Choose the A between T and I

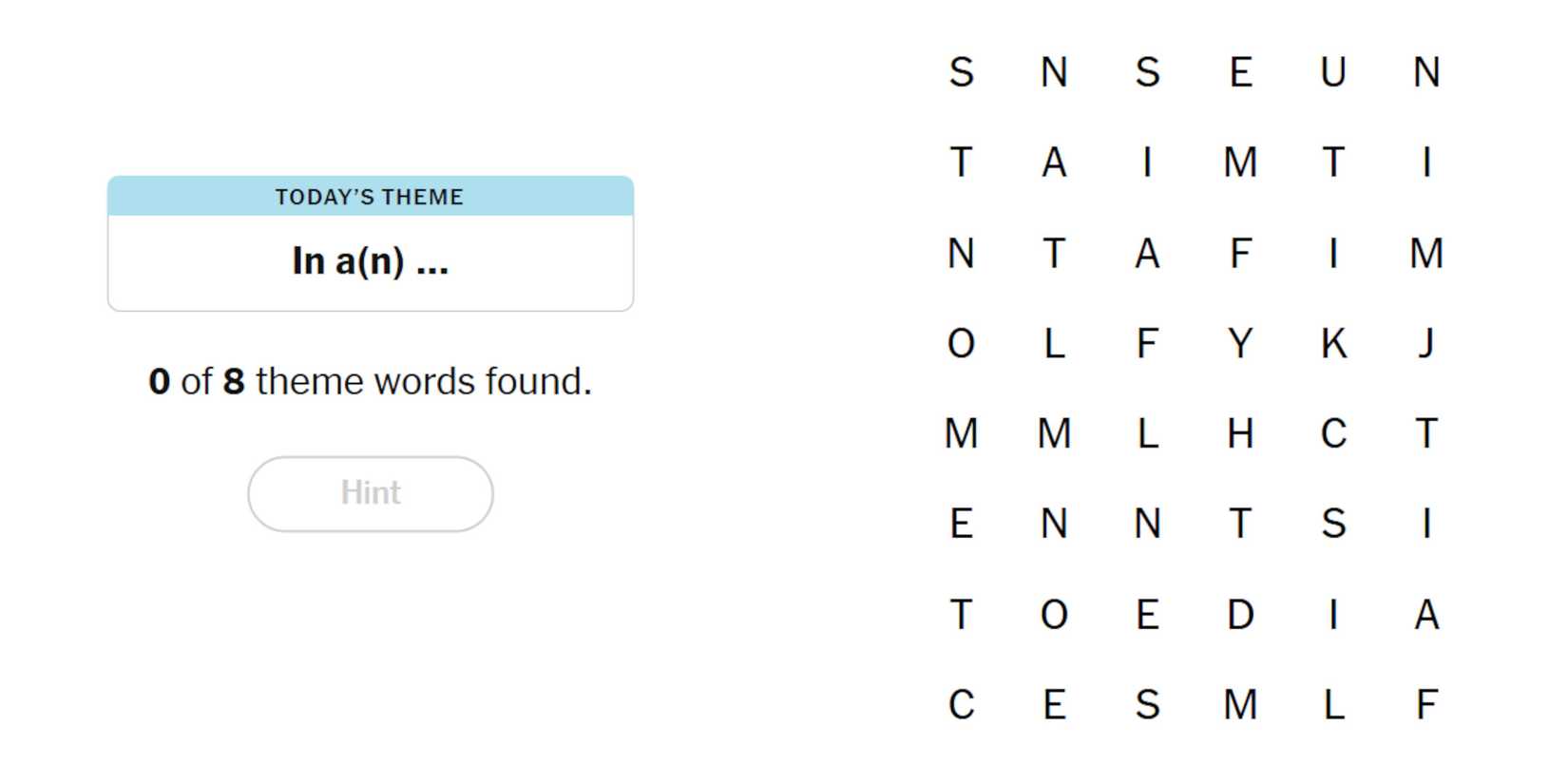tap(1054, 163)
